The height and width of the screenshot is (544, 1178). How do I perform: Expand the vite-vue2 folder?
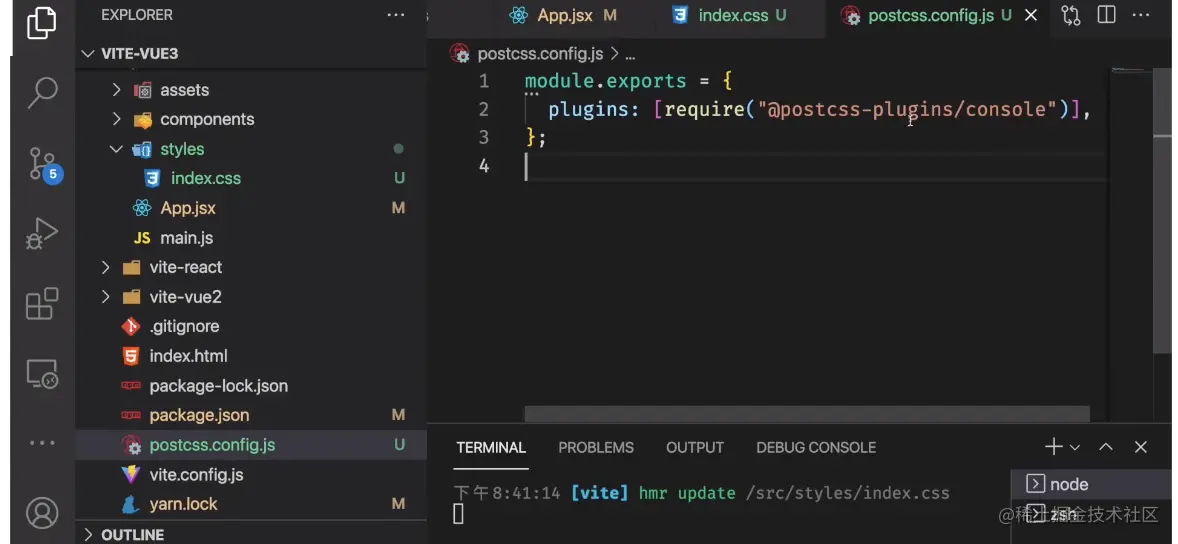(105, 297)
